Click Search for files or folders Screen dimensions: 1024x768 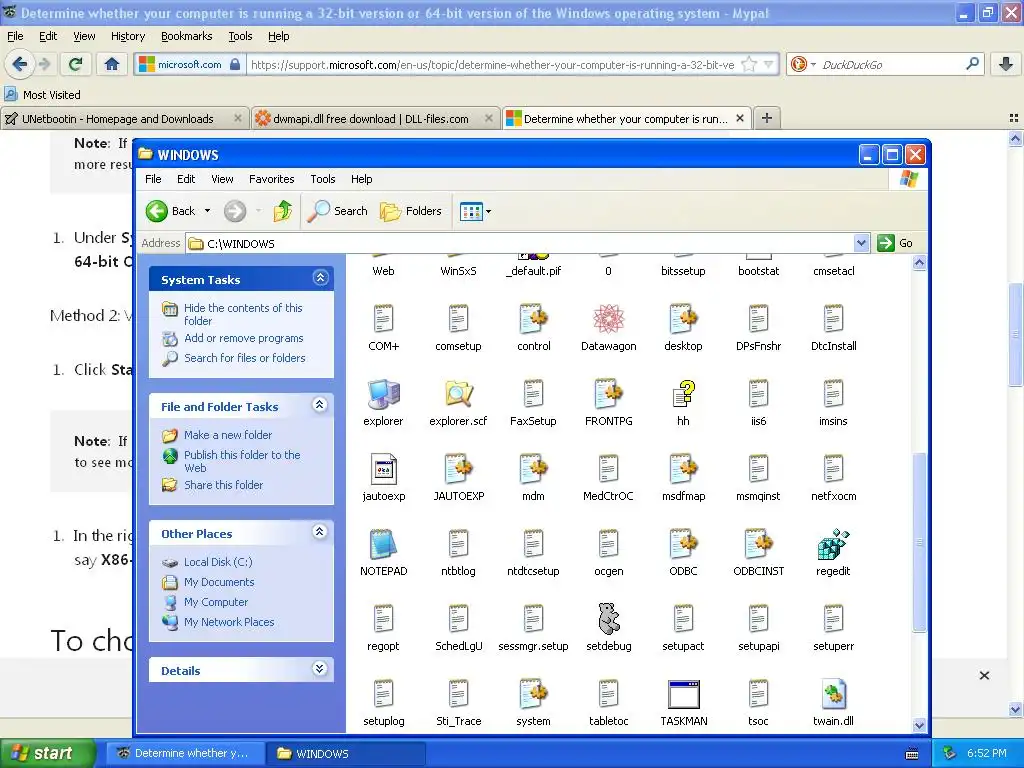[x=244, y=358]
